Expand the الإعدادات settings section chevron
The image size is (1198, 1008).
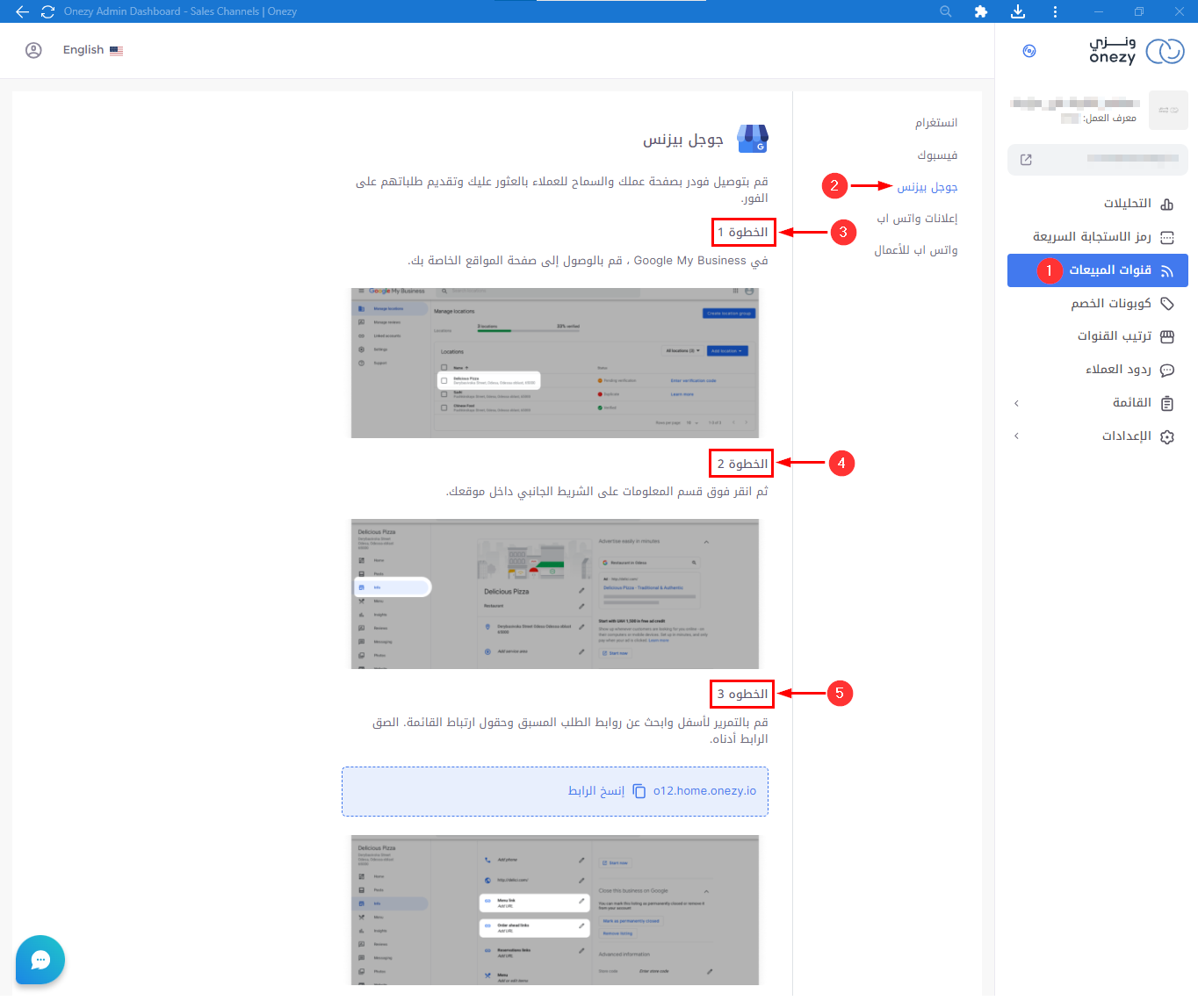[x=1017, y=436]
